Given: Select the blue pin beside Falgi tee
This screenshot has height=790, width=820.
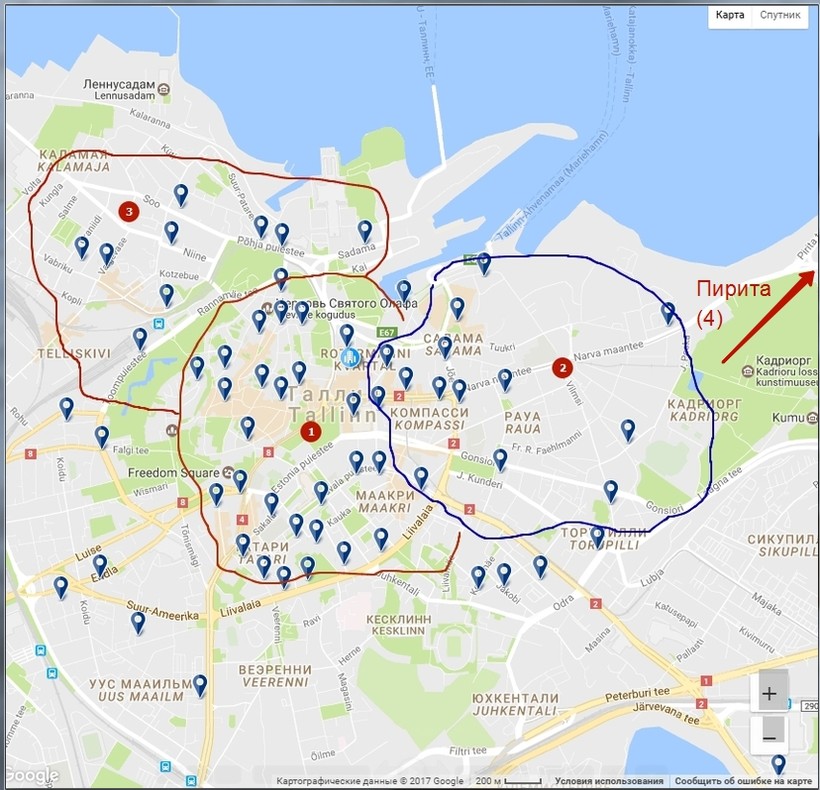Looking at the screenshot, I should point(102,437).
